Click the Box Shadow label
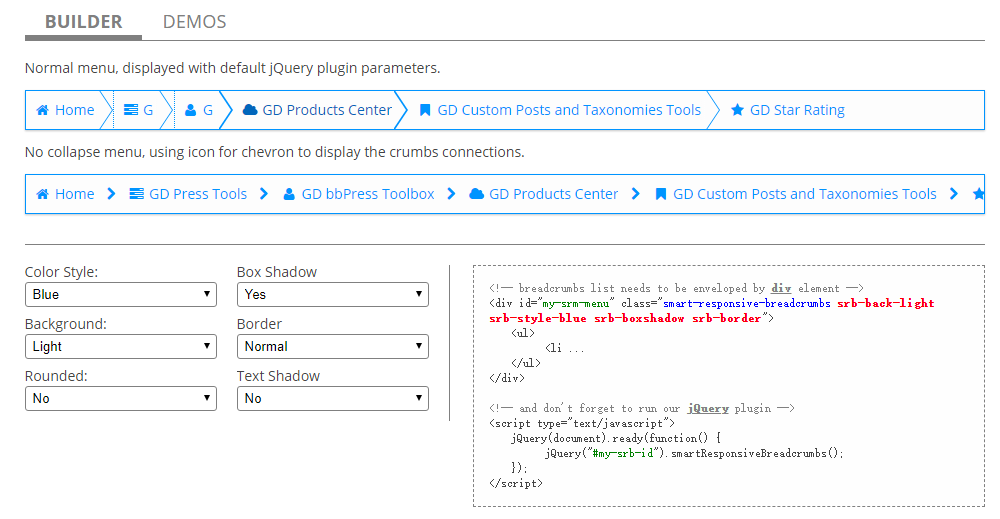Image resolution: width=1000 pixels, height=519 pixels. 277,272
